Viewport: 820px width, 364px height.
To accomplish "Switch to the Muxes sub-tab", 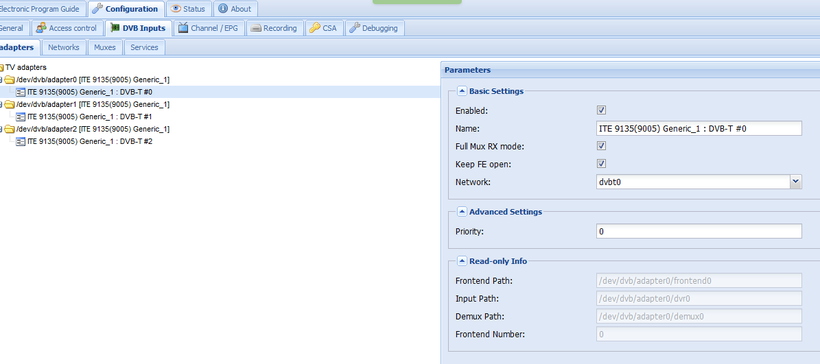I will 105,48.
